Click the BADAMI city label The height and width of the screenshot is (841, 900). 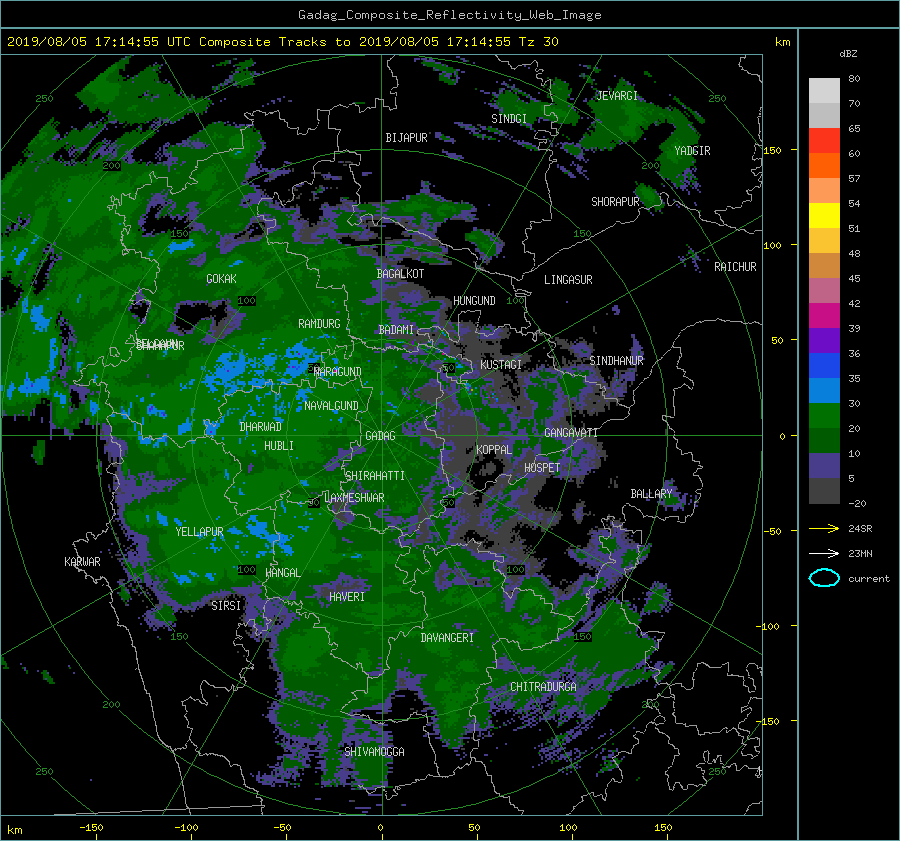pos(396,330)
